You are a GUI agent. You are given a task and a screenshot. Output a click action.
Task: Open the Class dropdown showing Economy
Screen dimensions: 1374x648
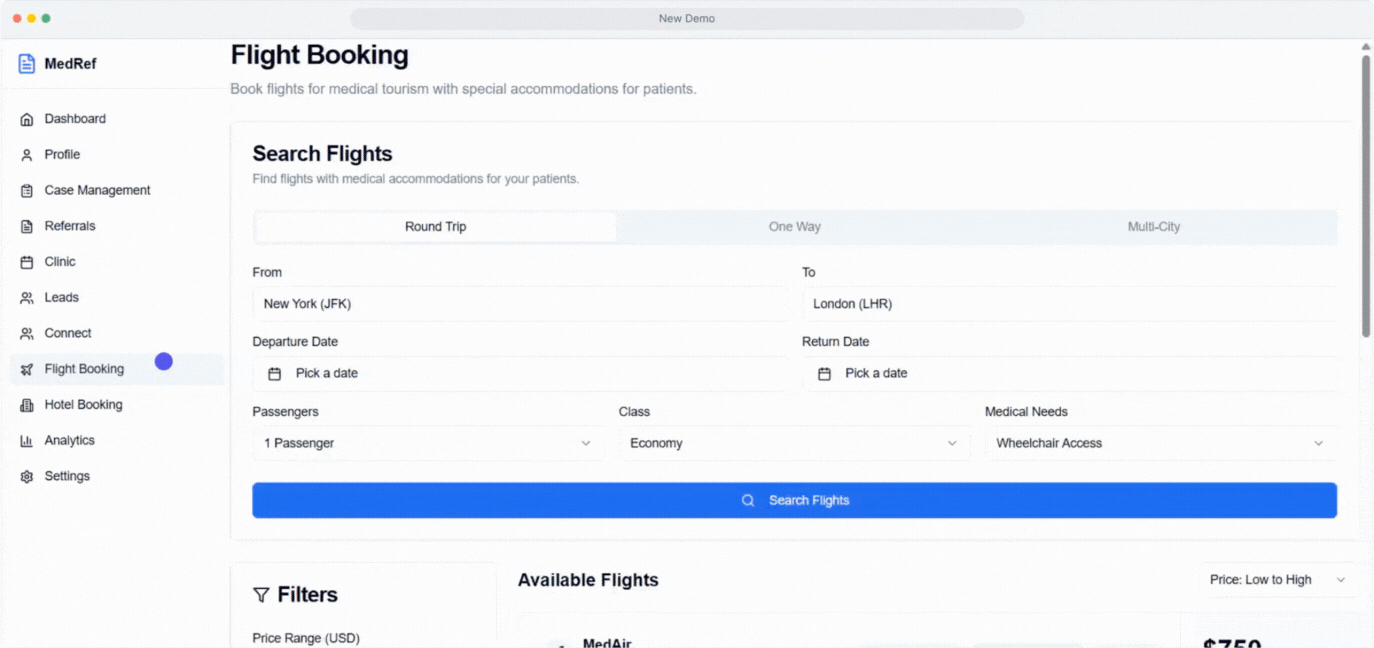[794, 443]
